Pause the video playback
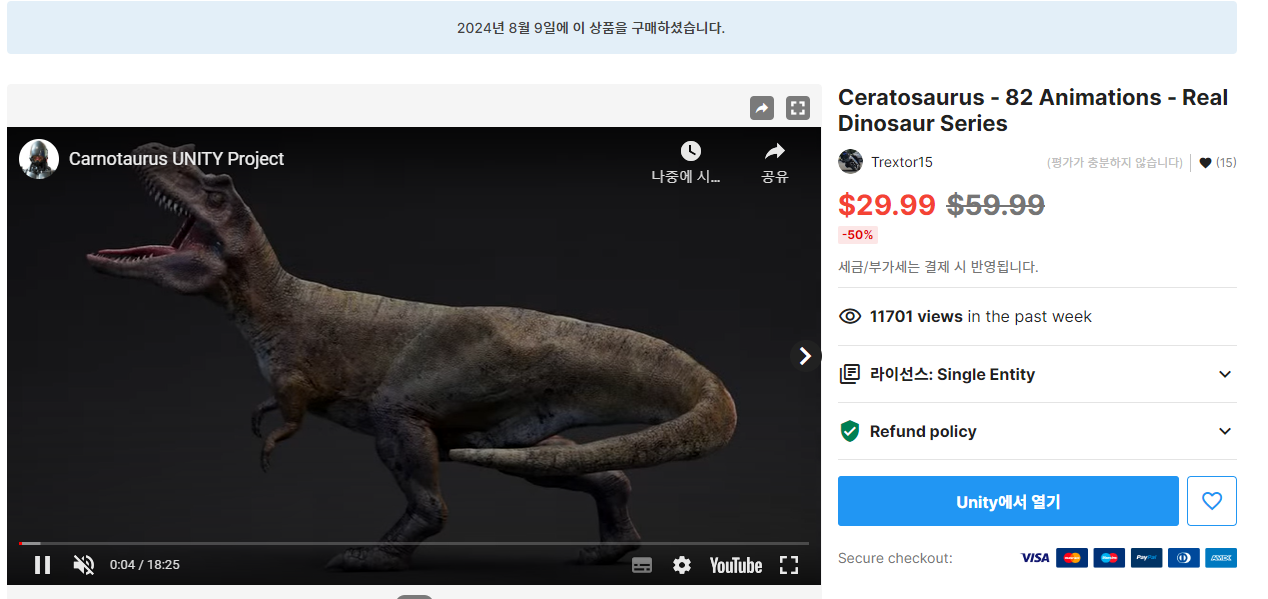The width and height of the screenshot is (1268, 599). click(x=42, y=565)
